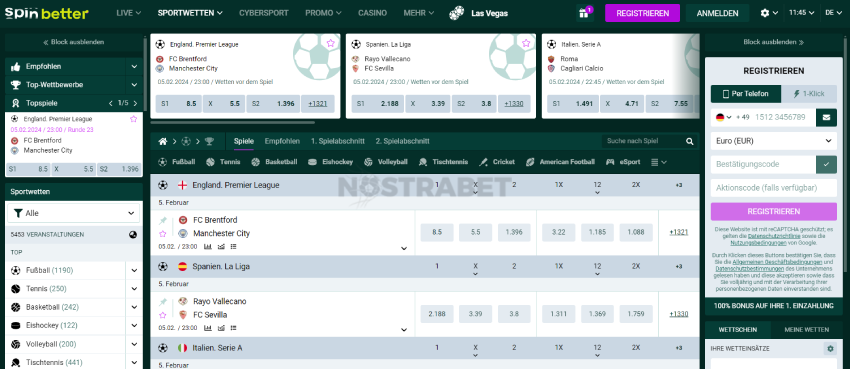Click the search magnifier icon
The height and width of the screenshot is (369, 850).
690,141
